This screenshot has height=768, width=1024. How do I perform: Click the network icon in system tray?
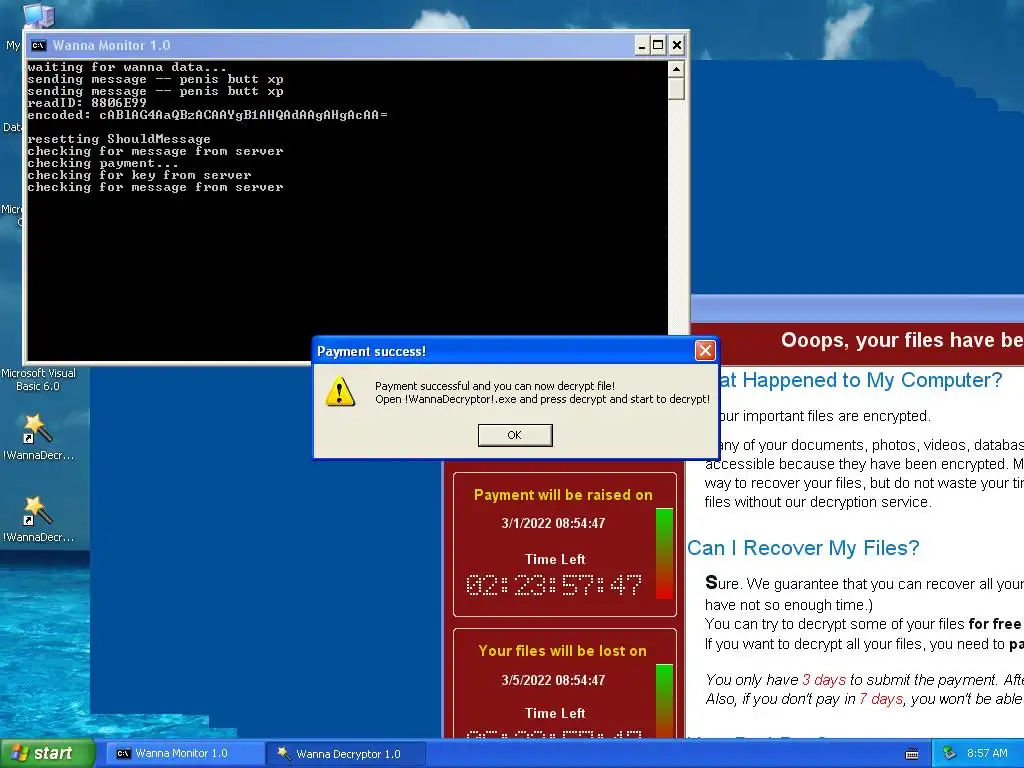[x=949, y=754]
